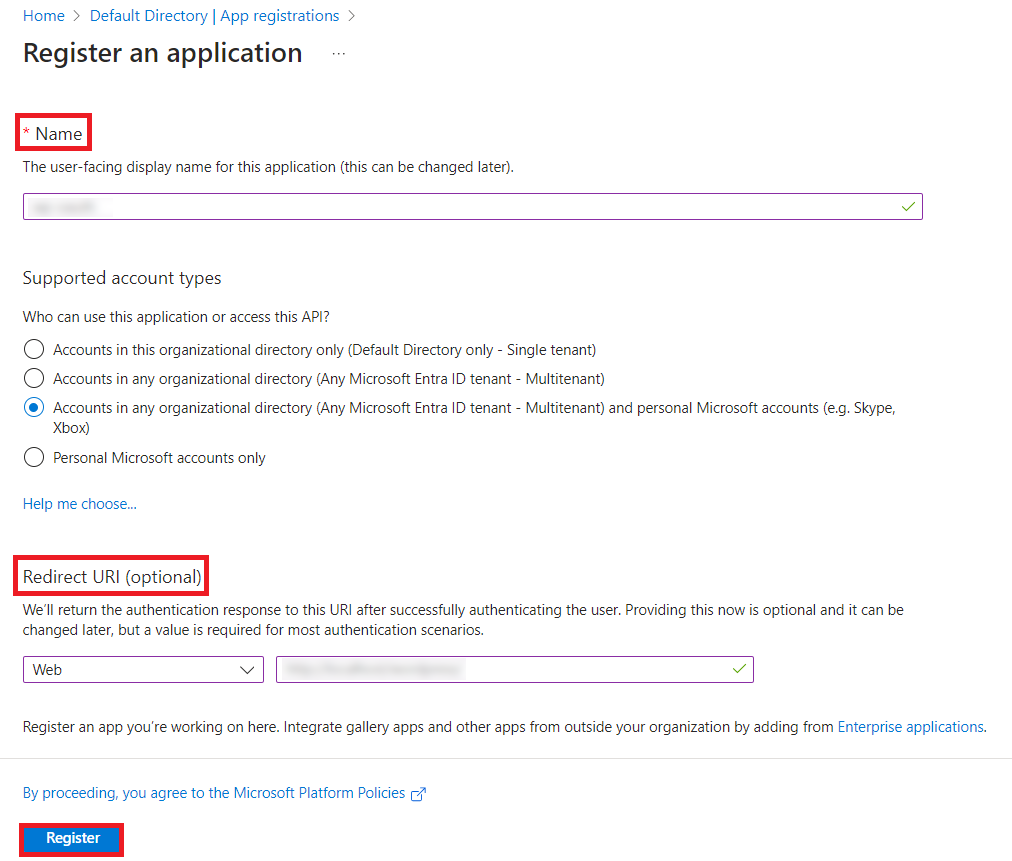This screenshot has width=1012, height=861.
Task: Navigate to Home via breadcrumb
Action: click(44, 15)
